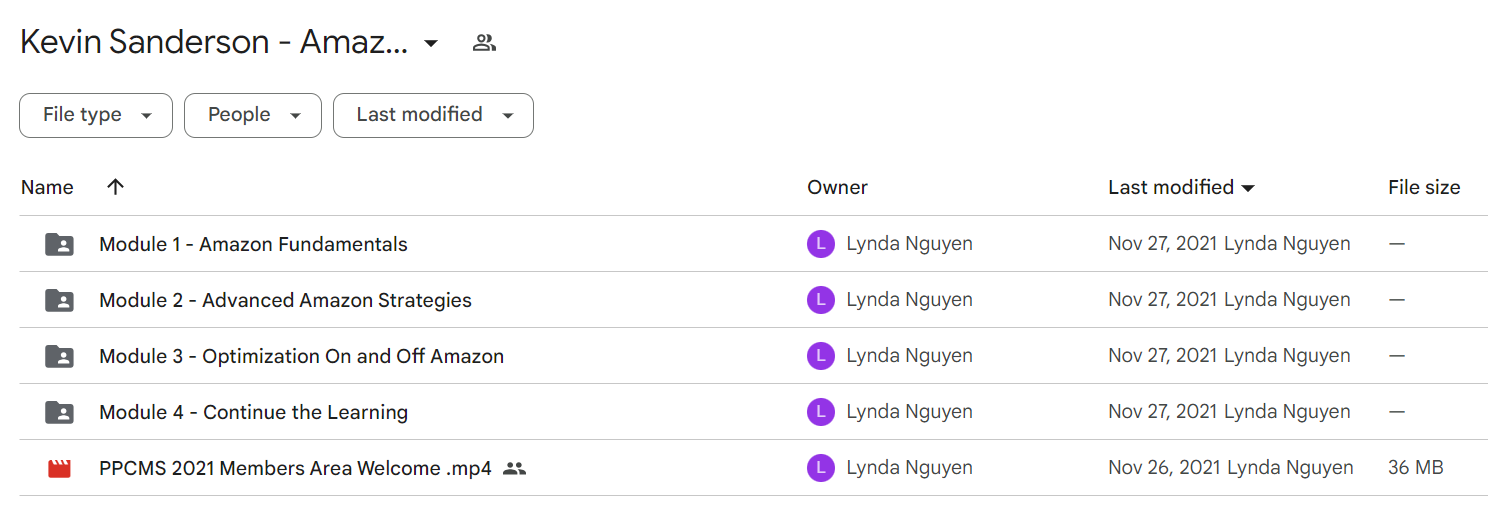
Task: Open Module 2 - Advanced Amazon Strategies folder
Action: [285, 300]
